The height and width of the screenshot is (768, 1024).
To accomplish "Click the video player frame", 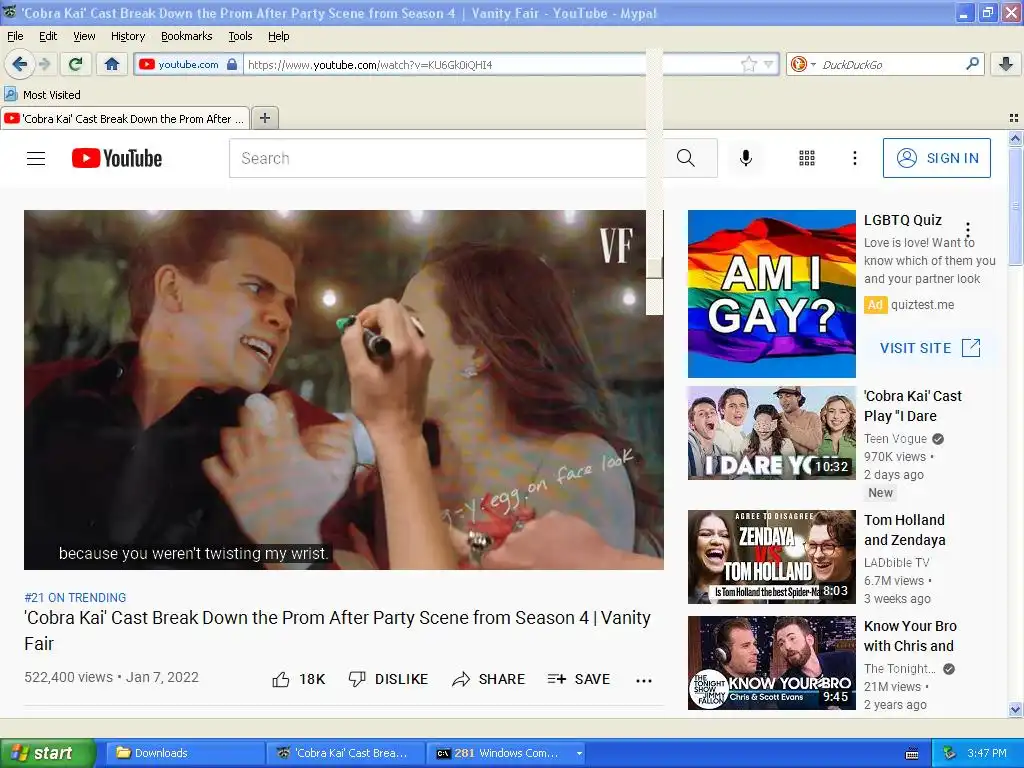I will point(344,390).
